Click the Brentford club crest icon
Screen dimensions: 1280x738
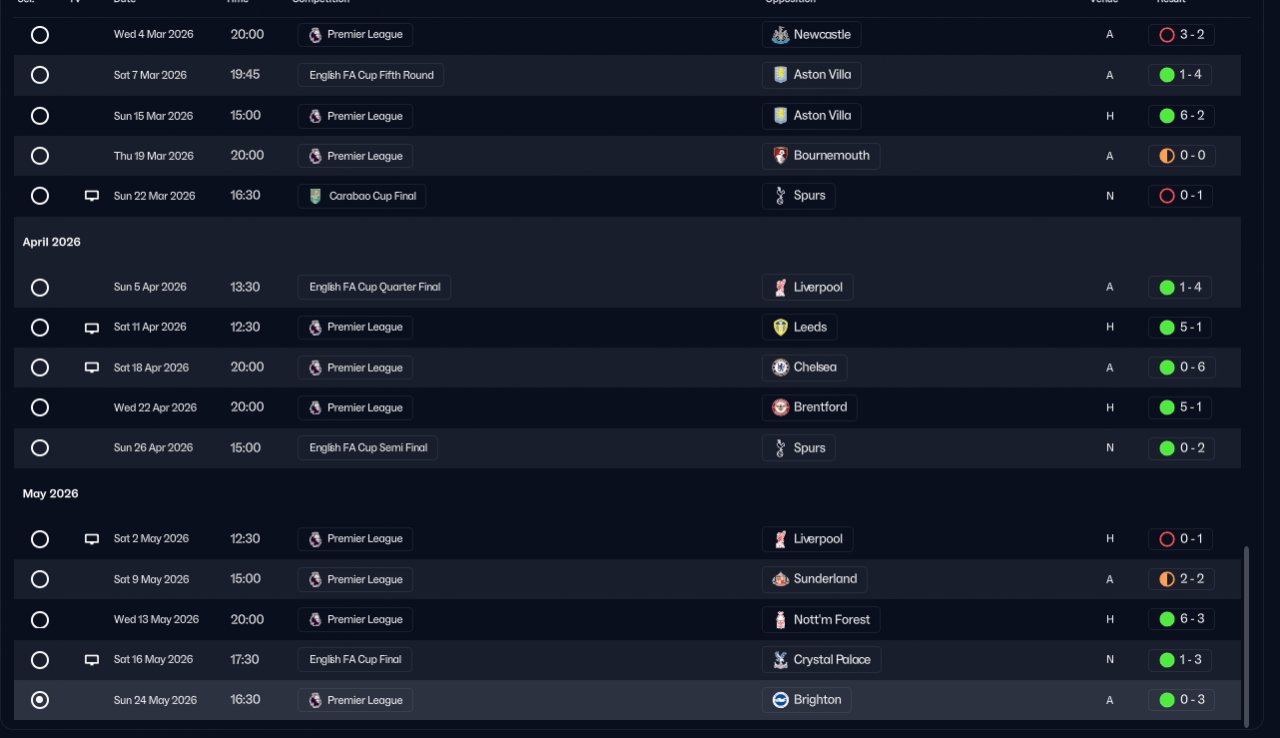point(780,407)
